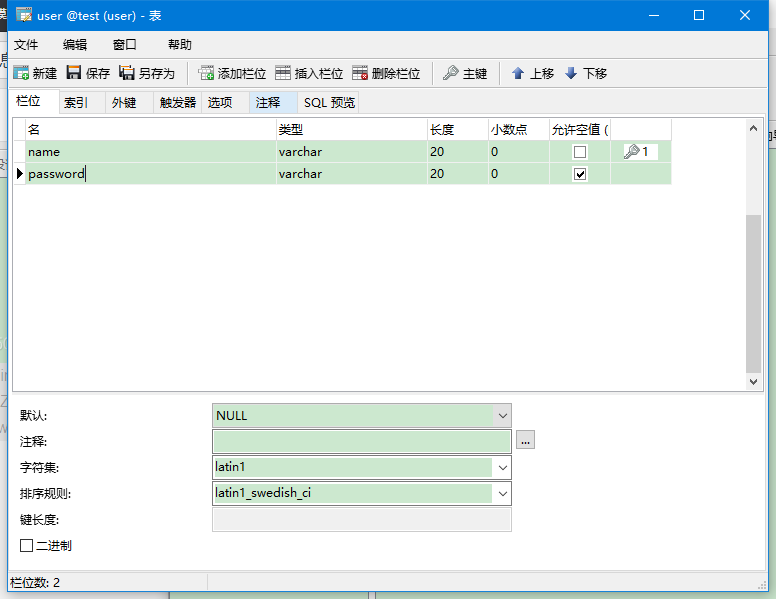Click the ... button next to 注释 field
The image size is (776, 599).
pos(525,440)
